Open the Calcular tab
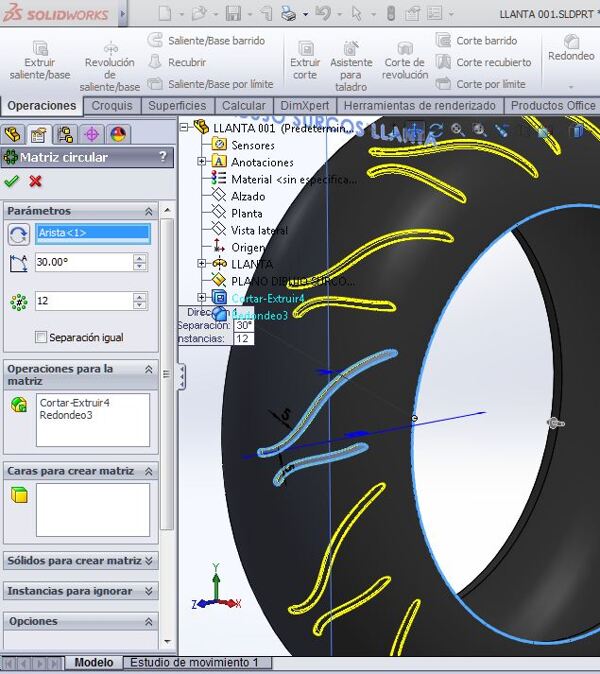Image resolution: width=600 pixels, height=674 pixels. pyautogui.click(x=244, y=106)
